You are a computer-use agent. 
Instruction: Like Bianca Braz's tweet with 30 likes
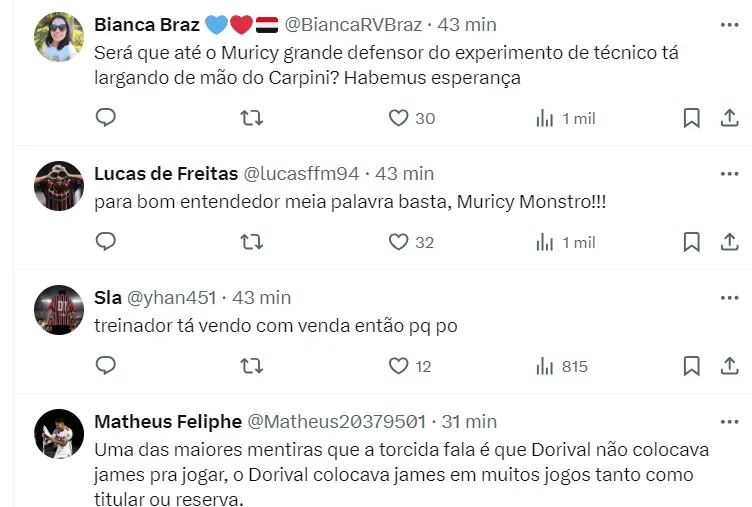pyautogui.click(x=399, y=118)
